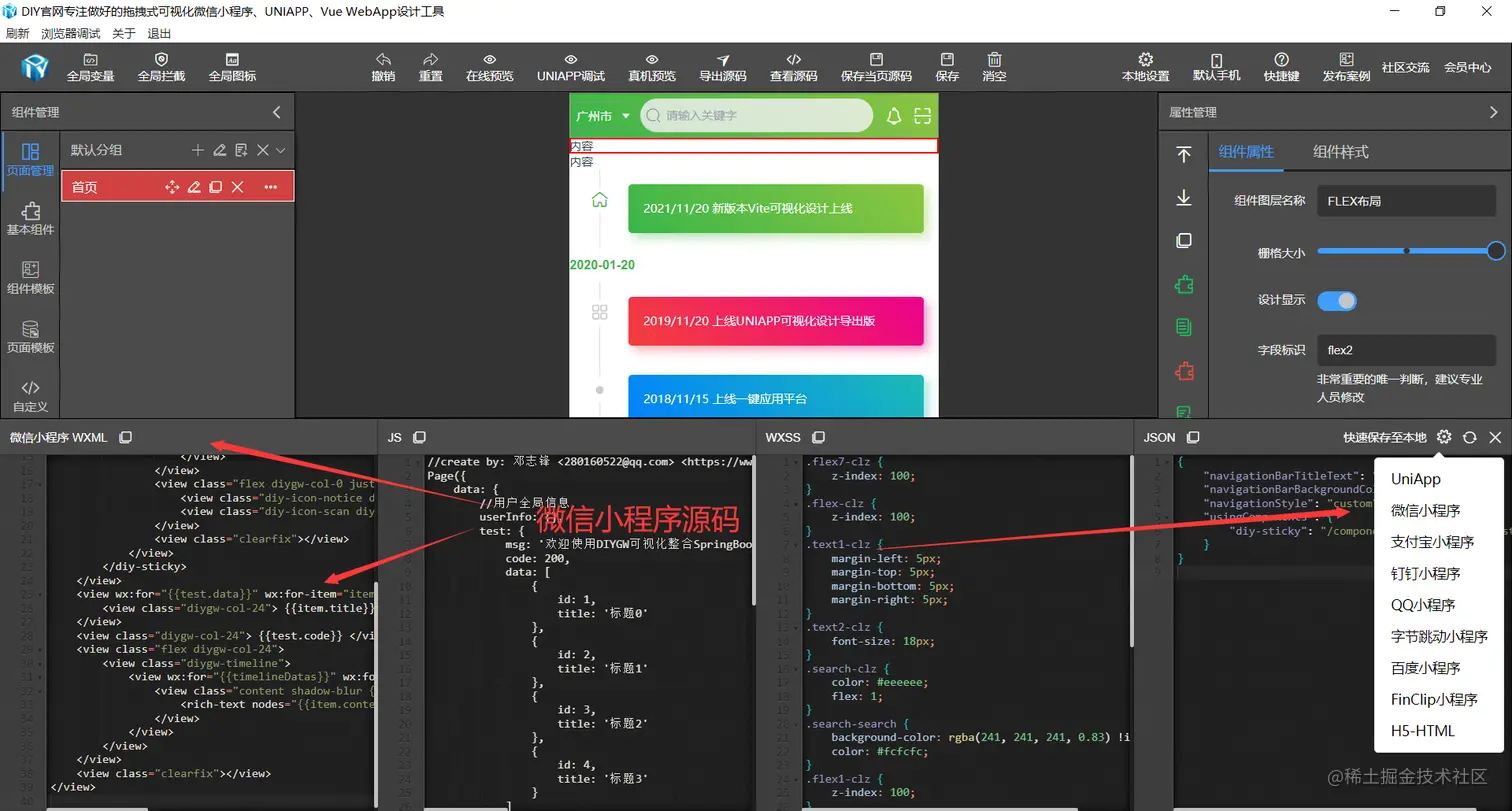This screenshot has height=811, width=1512.
Task: Collapse the 组件管理 left panel
Action: tap(276, 112)
